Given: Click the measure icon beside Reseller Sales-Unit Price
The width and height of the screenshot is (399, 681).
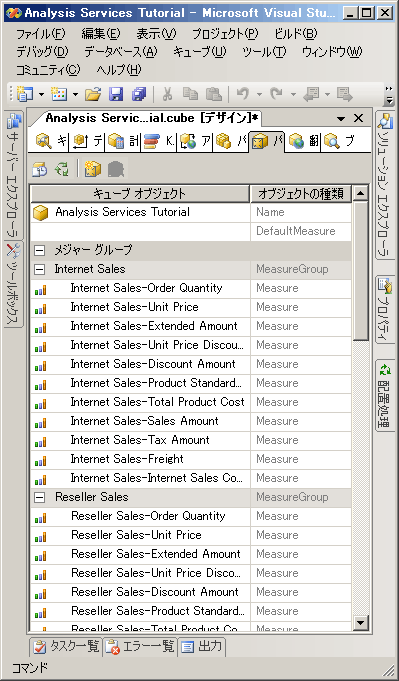Looking at the screenshot, I should tap(40, 536).
